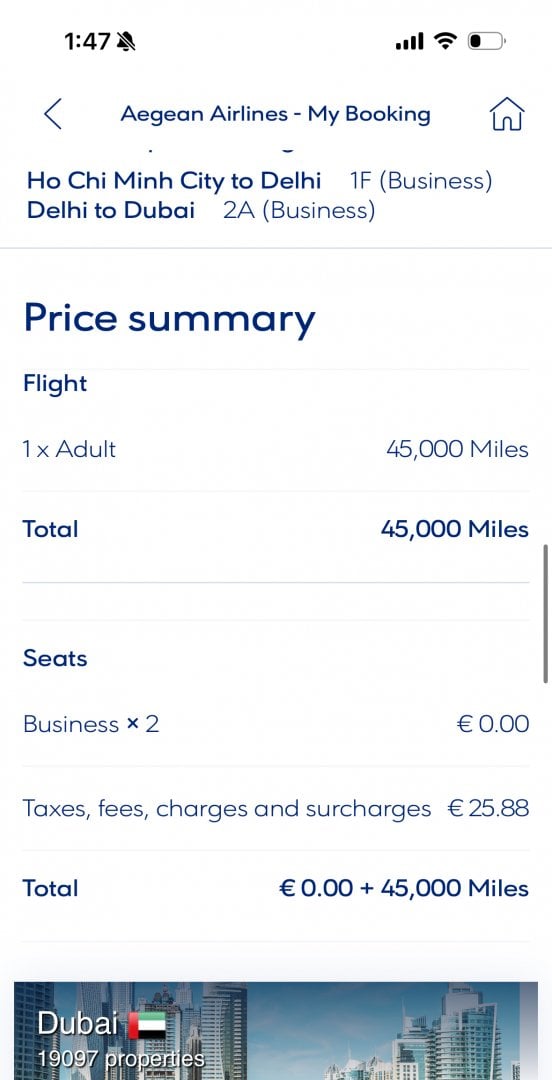
Task: Tap the 1 x Adult row
Action: click(276, 450)
